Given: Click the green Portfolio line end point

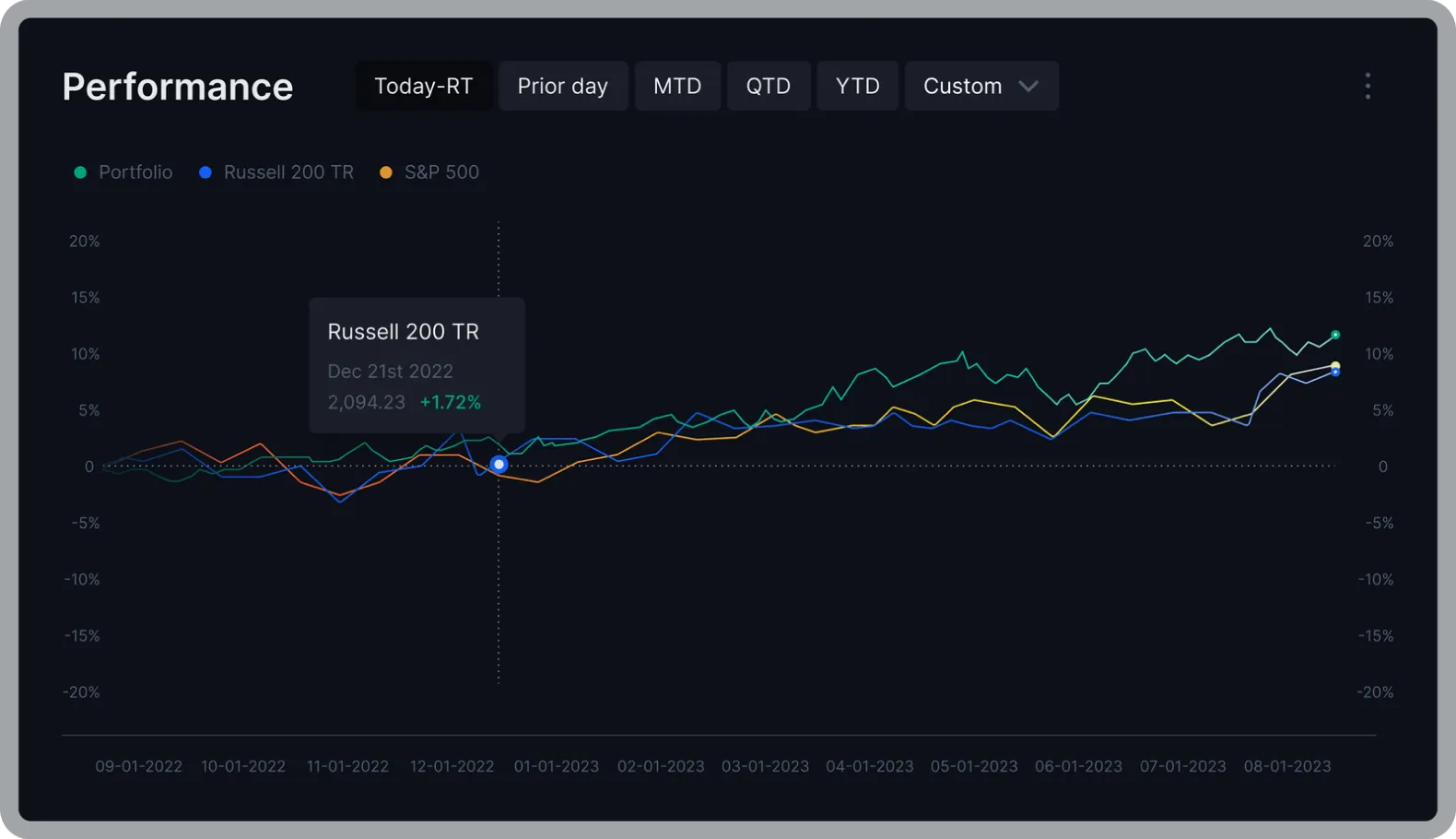Looking at the screenshot, I should tap(1335, 335).
